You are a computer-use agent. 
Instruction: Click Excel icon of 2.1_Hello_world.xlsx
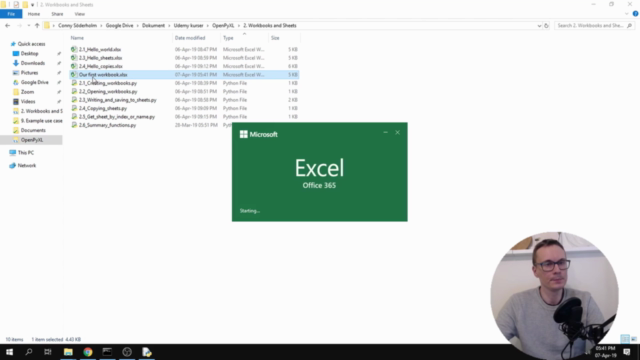(x=73, y=49)
